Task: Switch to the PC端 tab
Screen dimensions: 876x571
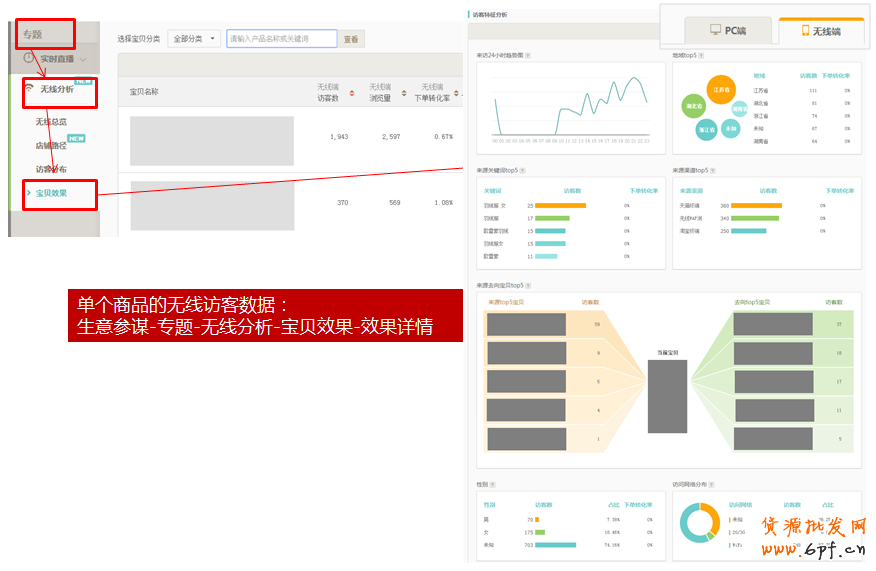Action: click(727, 31)
